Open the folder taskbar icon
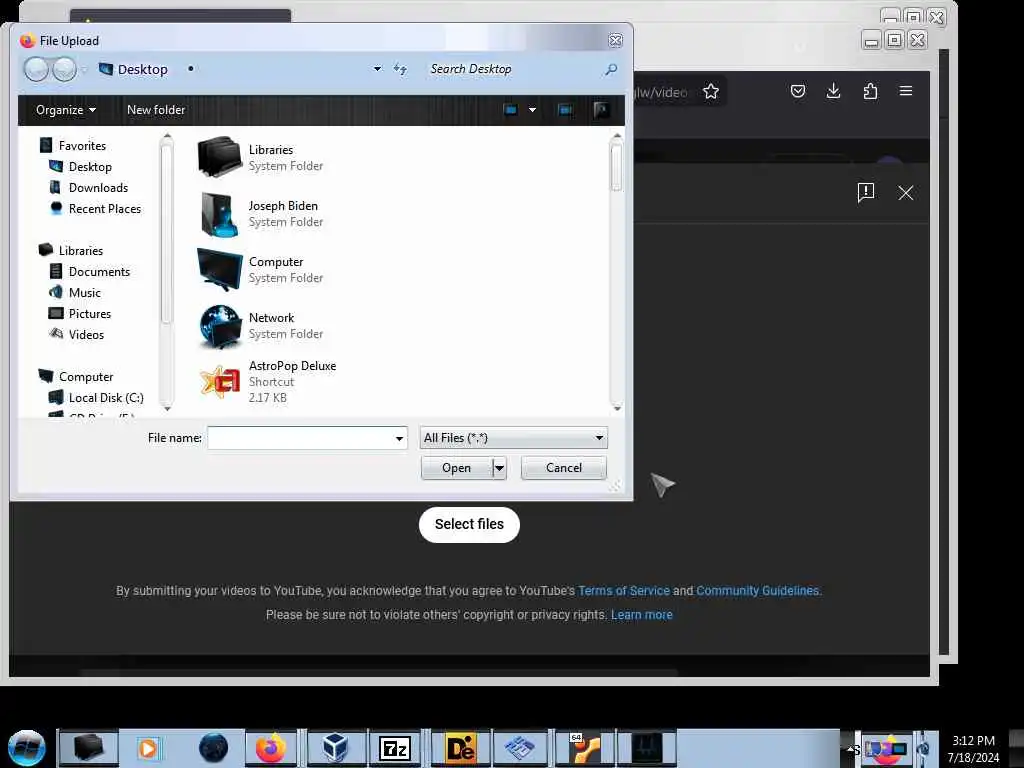The image size is (1024, 768). [89, 748]
